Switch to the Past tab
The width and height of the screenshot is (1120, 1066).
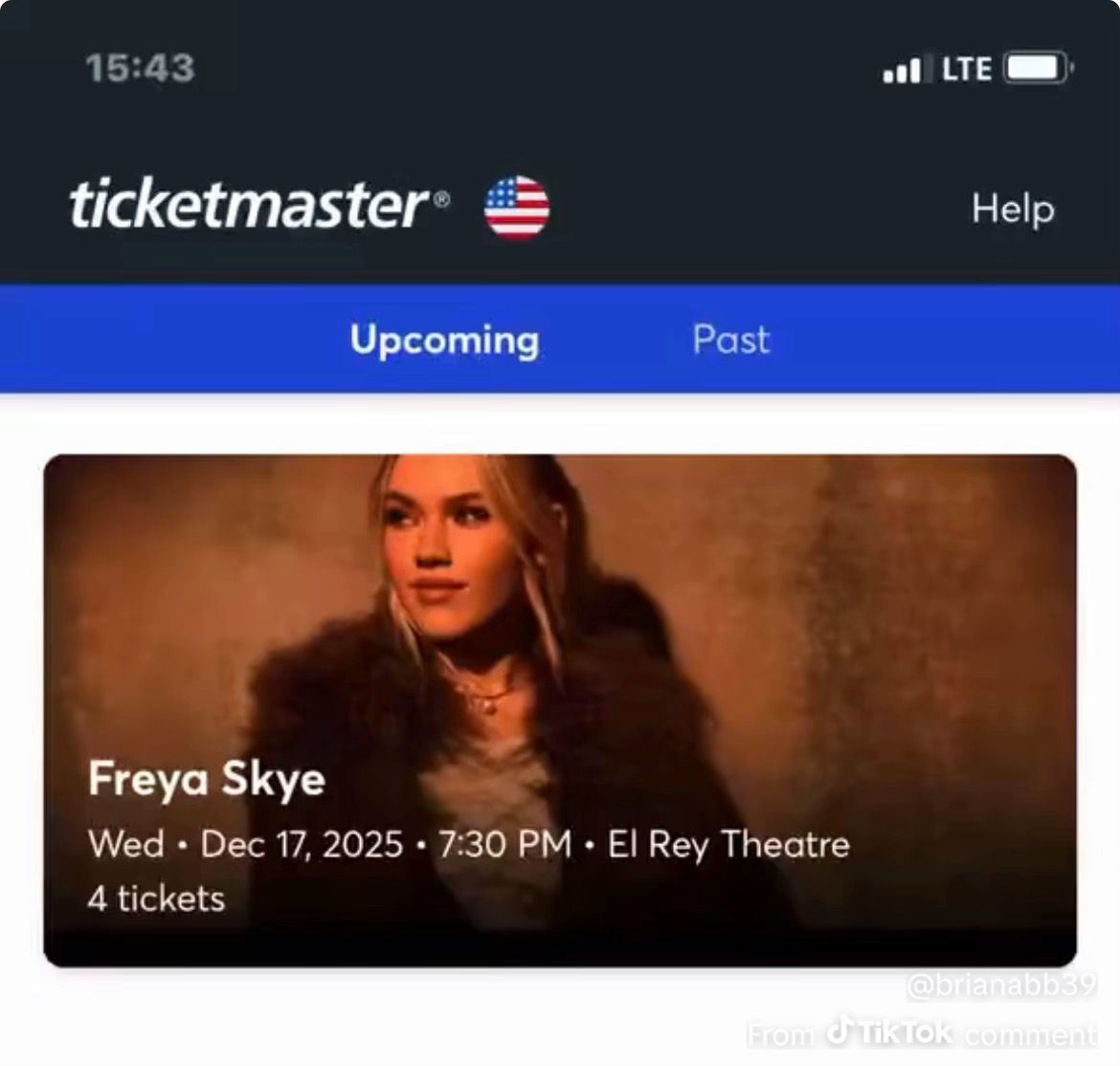click(730, 340)
